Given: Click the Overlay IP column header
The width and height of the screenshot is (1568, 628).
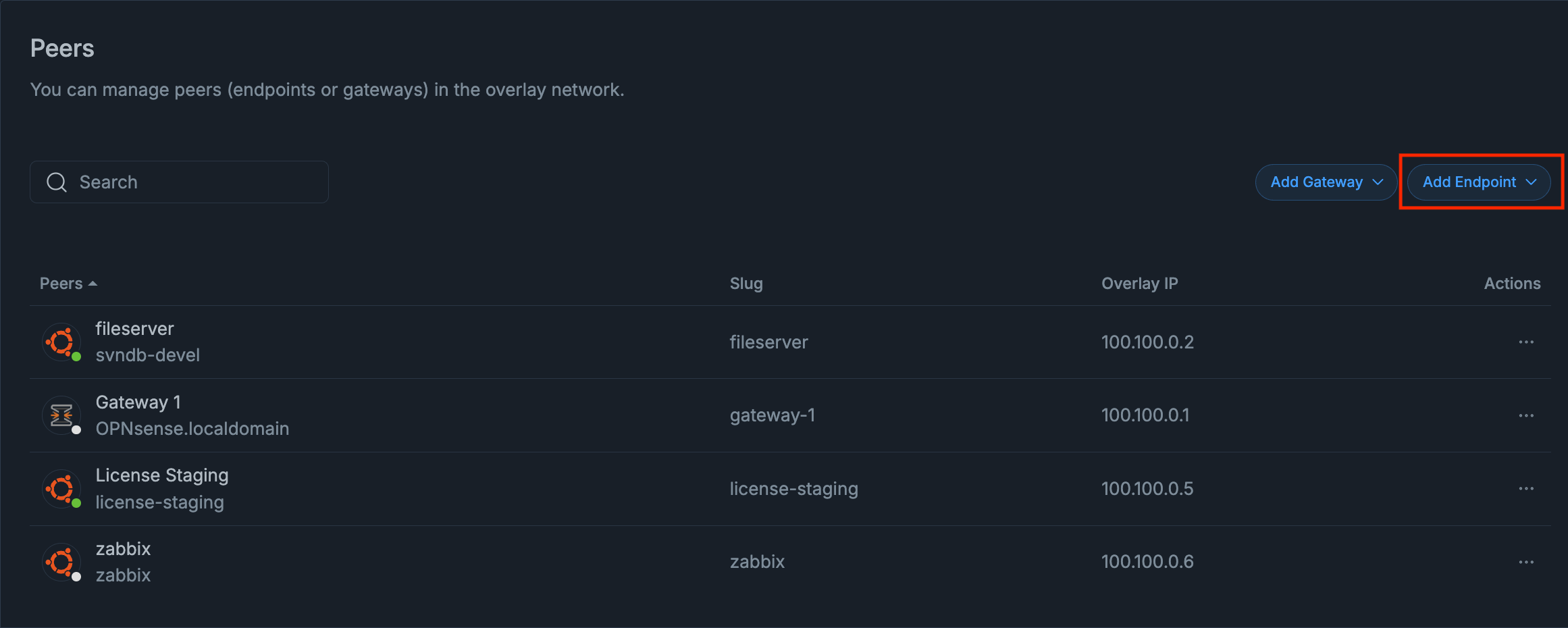Looking at the screenshot, I should click(x=1139, y=283).
